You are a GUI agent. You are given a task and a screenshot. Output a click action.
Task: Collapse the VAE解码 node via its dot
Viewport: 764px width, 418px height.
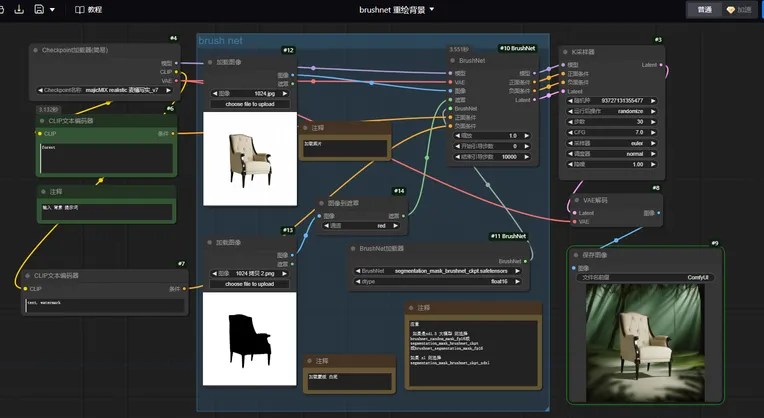(575, 199)
